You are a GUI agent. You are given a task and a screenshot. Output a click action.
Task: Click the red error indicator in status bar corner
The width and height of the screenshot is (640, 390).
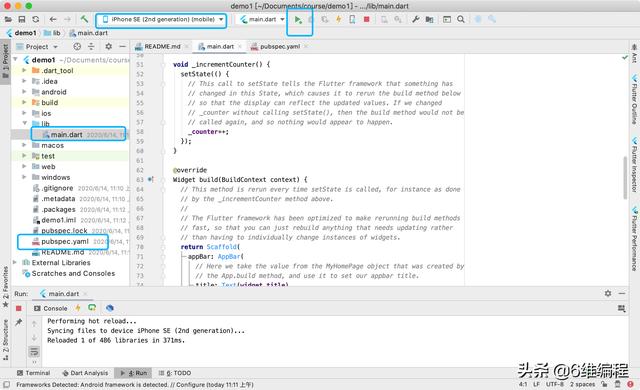pyautogui.click(x=631, y=384)
